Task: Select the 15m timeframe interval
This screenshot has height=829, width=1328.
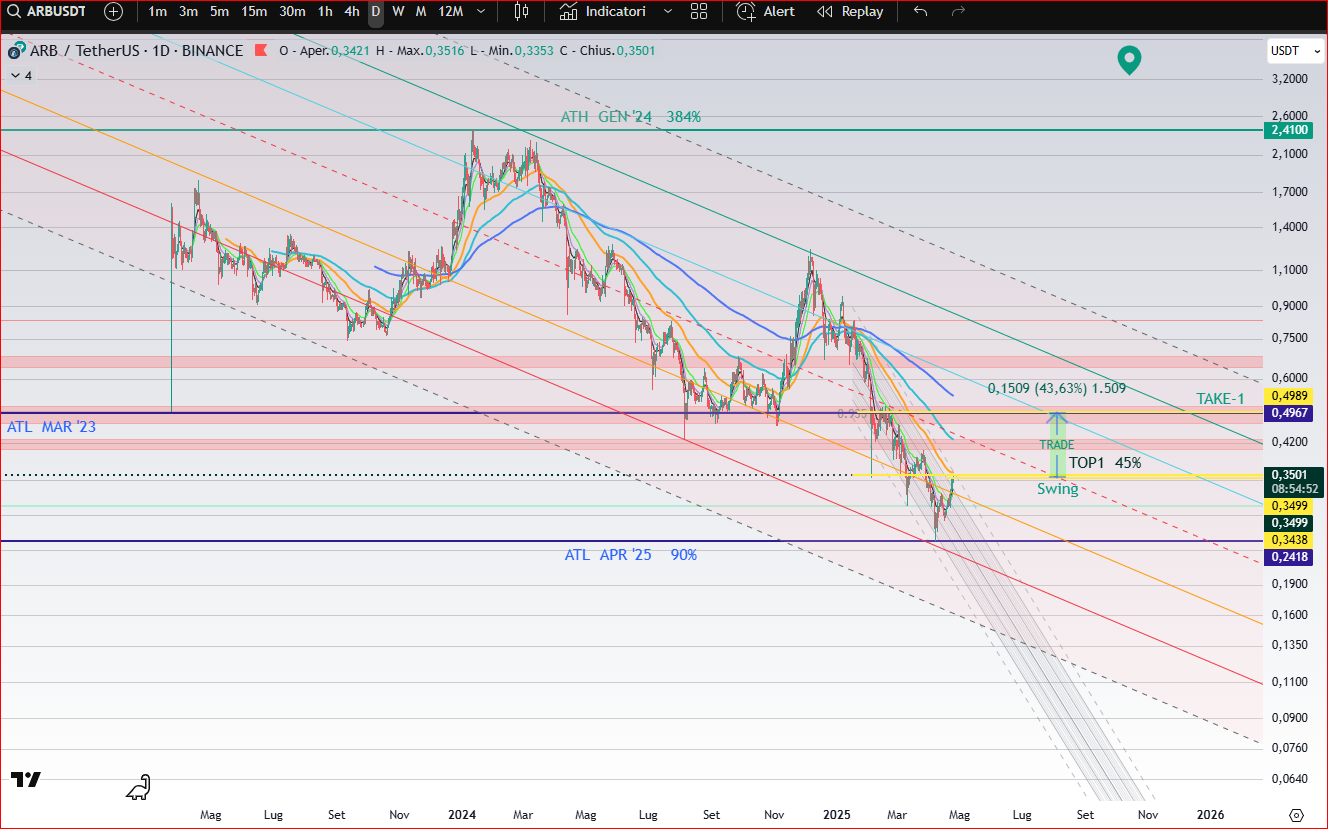Action: pos(254,12)
